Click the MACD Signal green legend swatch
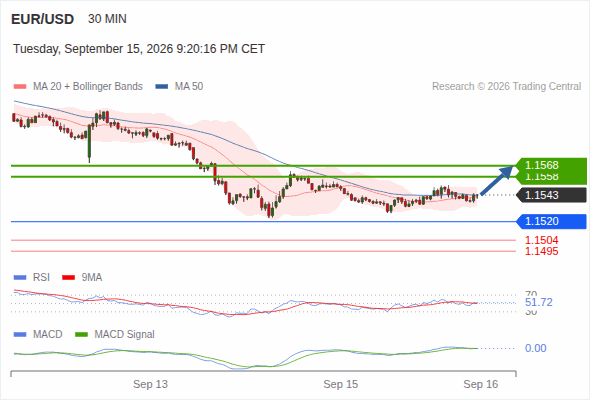Screen dimensions: 590x400 tap(81, 335)
